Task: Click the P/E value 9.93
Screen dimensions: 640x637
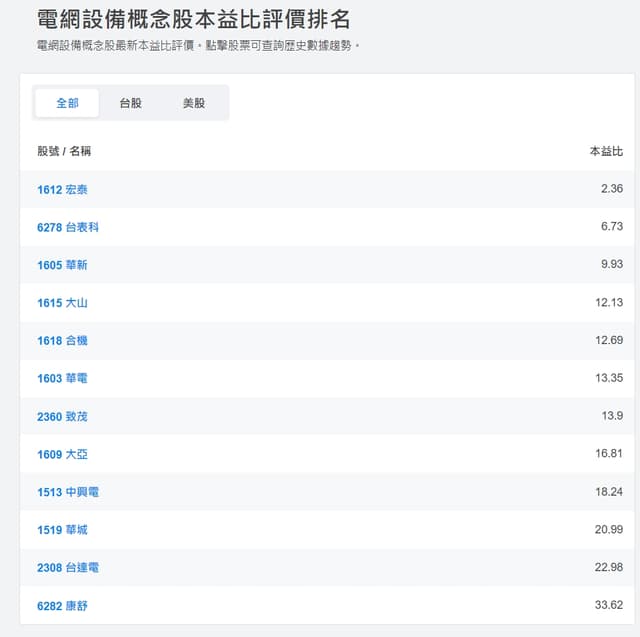Action: click(612, 264)
